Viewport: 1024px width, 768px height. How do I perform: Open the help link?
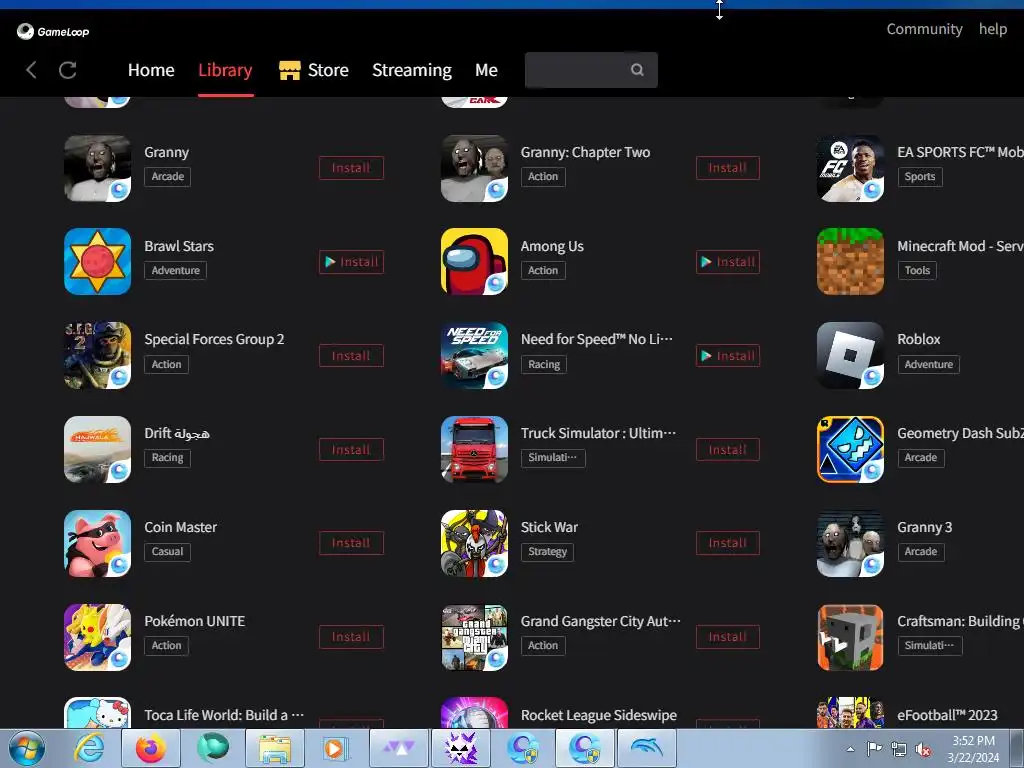tap(993, 29)
